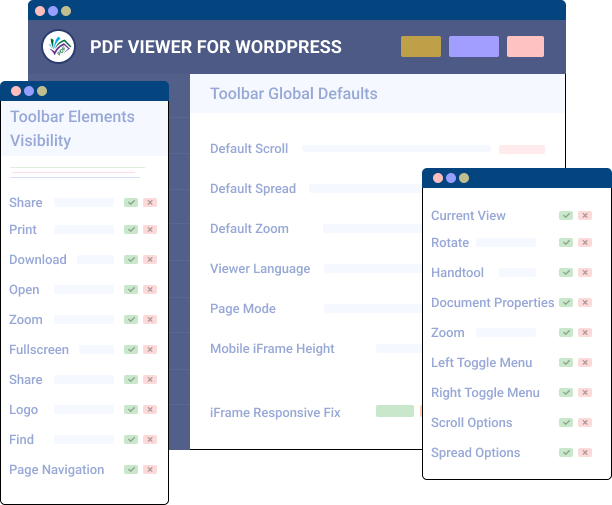
Task: Disable Scroll Options red X
Action: pyautogui.click(x=585, y=423)
